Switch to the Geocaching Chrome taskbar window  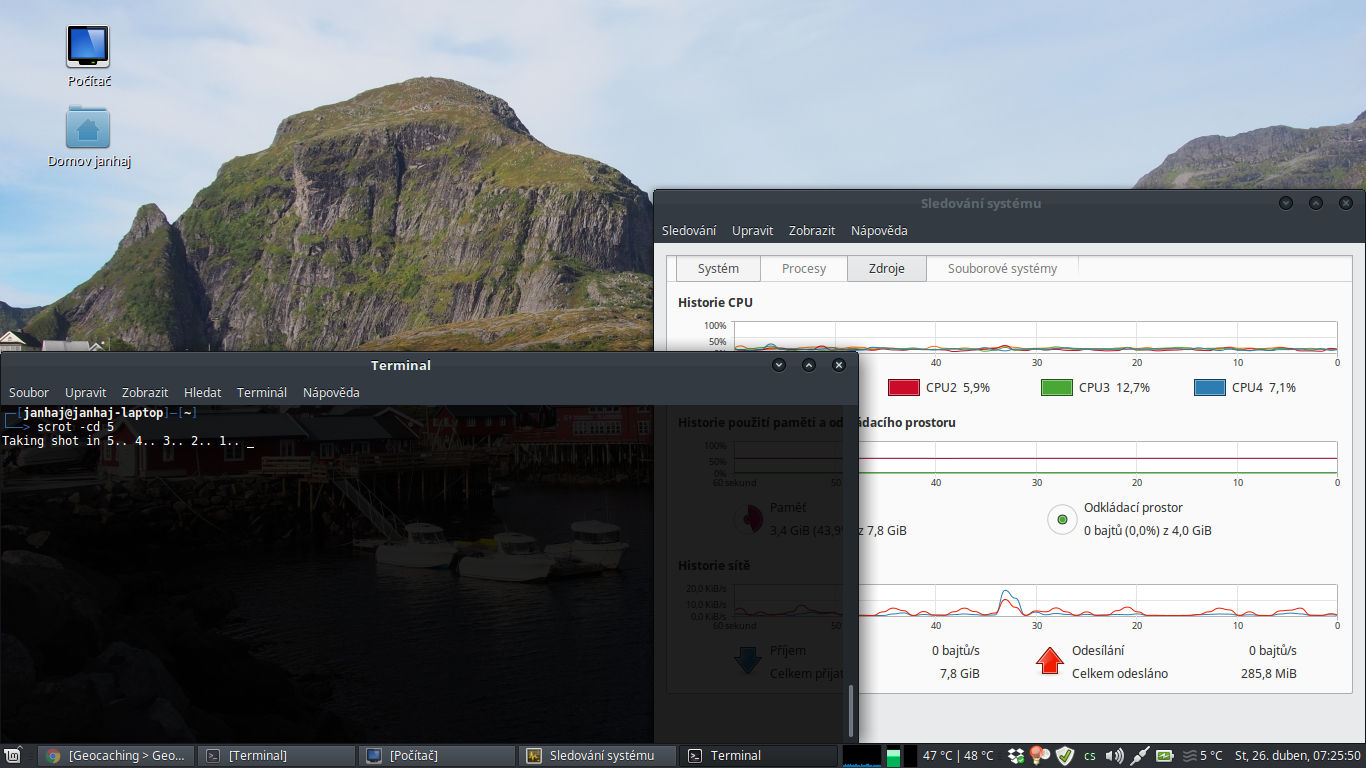click(116, 755)
